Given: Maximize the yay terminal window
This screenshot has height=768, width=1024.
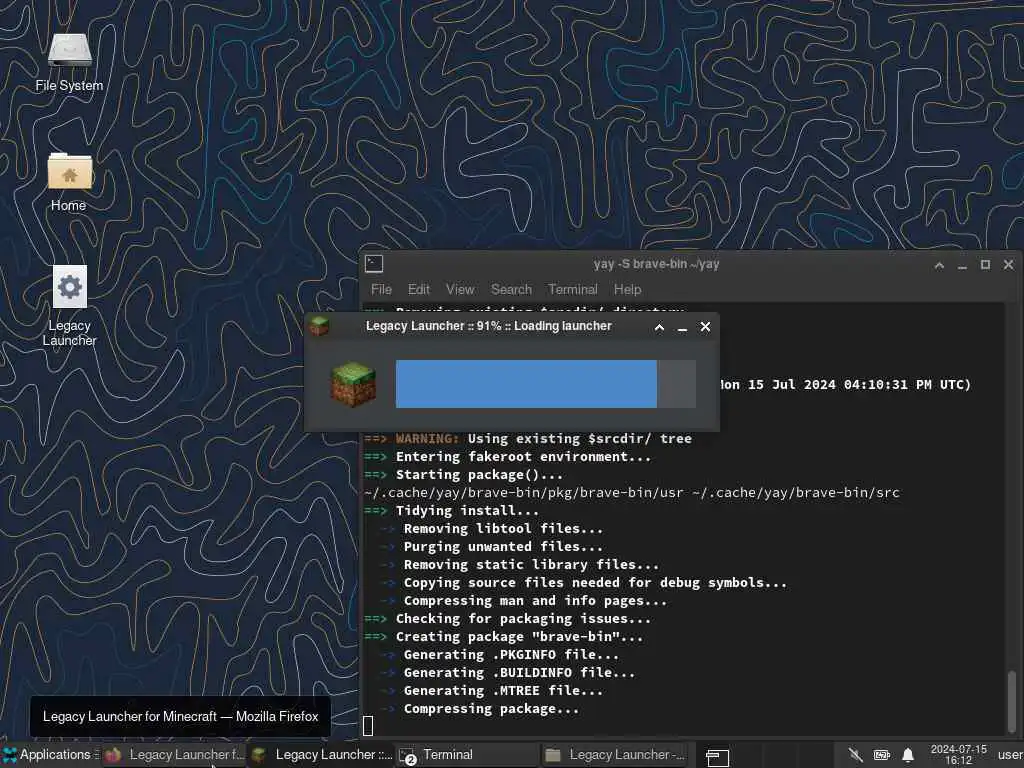Looking at the screenshot, I should pos(985,264).
